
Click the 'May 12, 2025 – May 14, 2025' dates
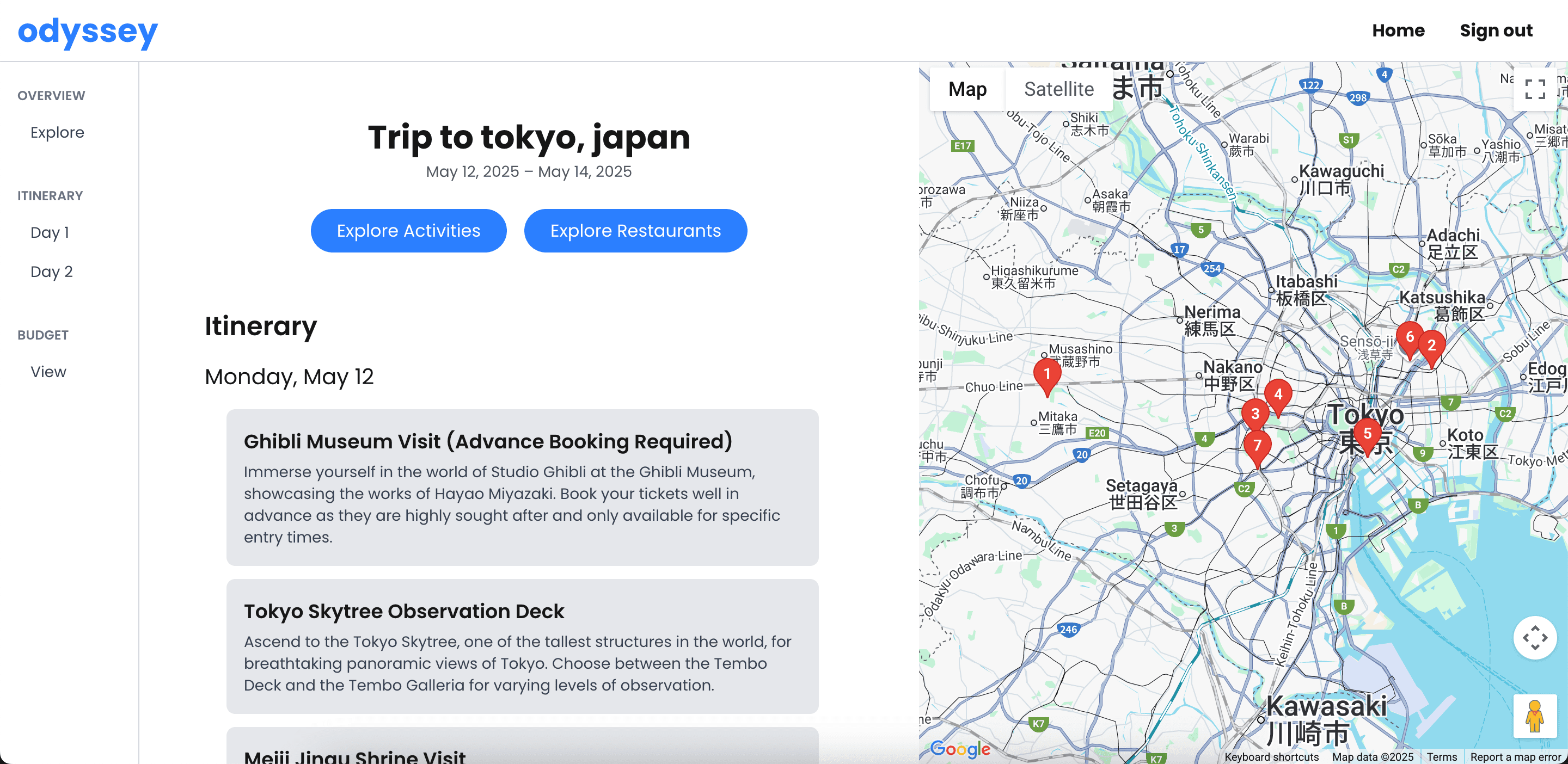point(529,171)
